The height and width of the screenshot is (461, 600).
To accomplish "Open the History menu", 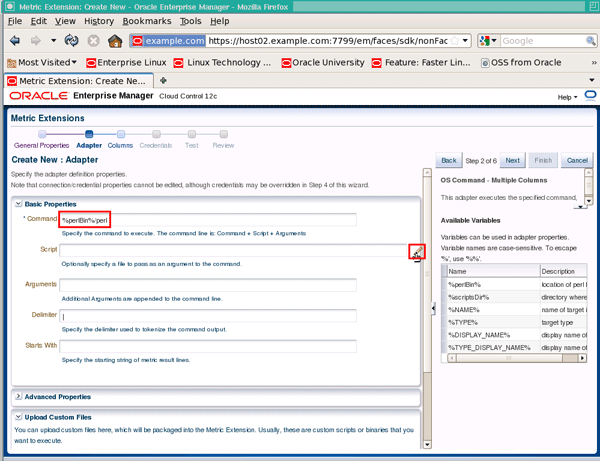I will [x=99, y=21].
